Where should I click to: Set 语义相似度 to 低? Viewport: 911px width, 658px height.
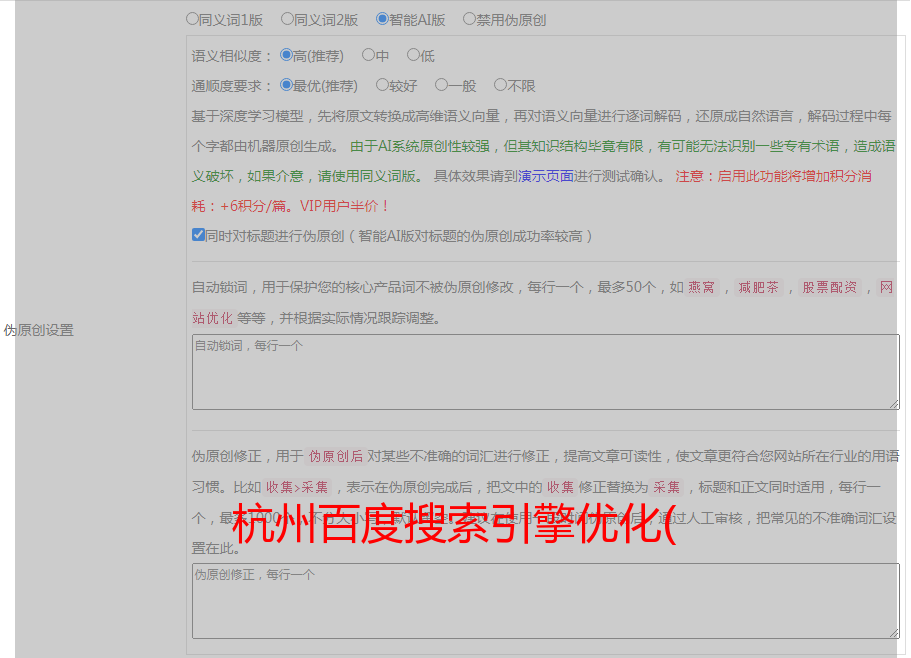point(413,55)
